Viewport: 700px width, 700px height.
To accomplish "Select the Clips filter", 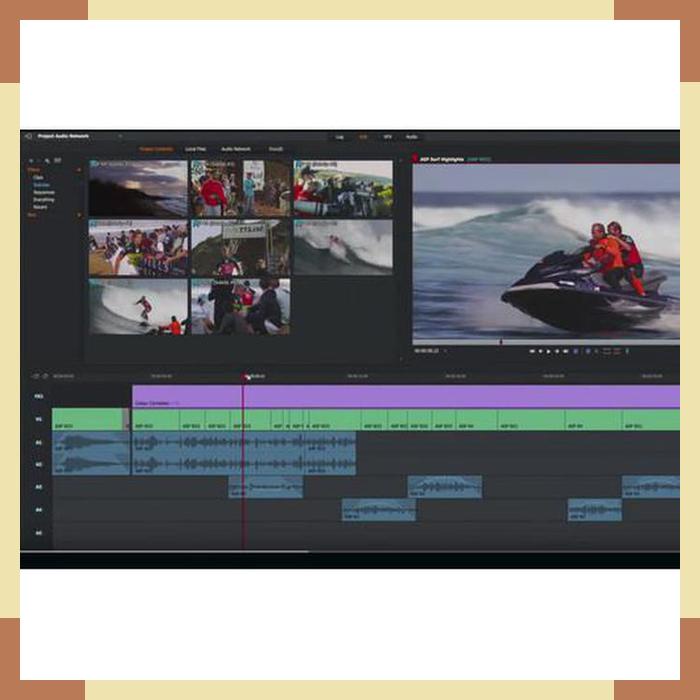I will (38, 178).
